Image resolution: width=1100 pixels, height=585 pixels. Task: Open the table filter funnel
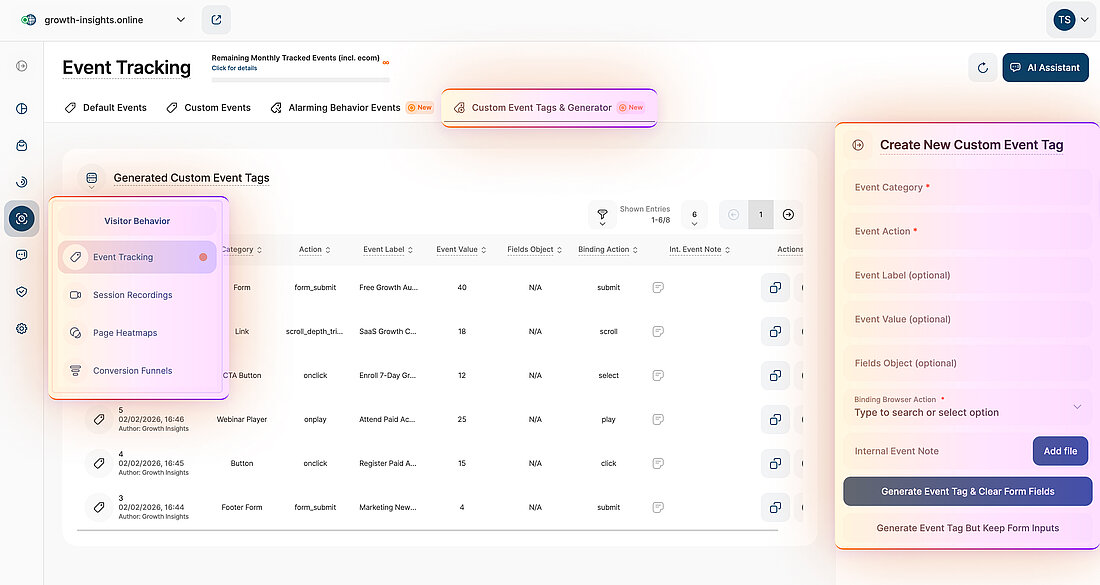[601, 214]
